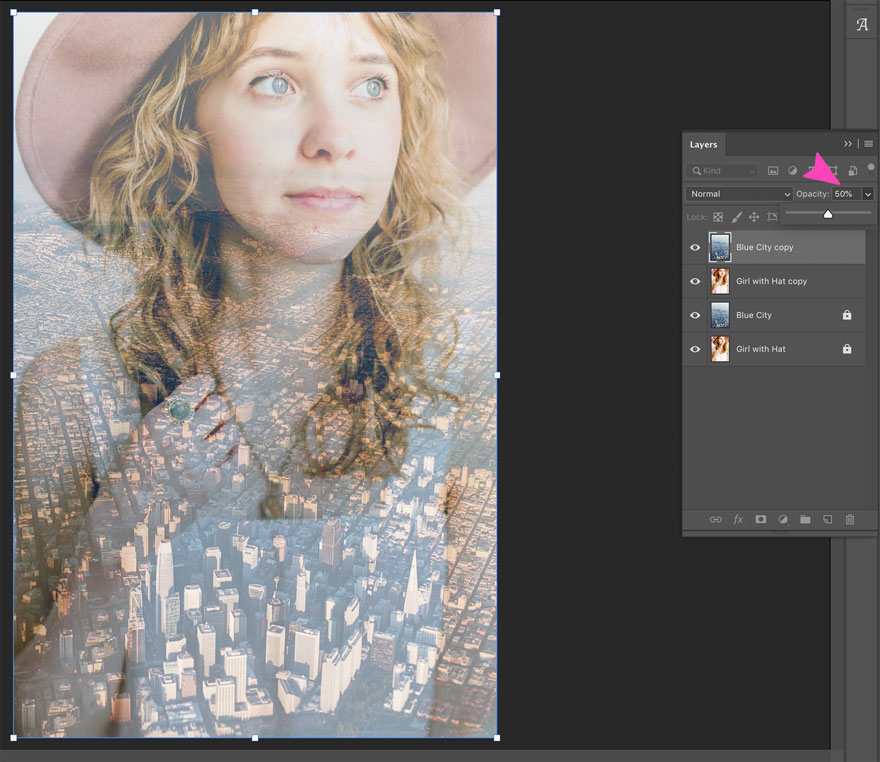Hide the Blue City copy layer
Viewport: 880px width, 762px height.
point(694,247)
